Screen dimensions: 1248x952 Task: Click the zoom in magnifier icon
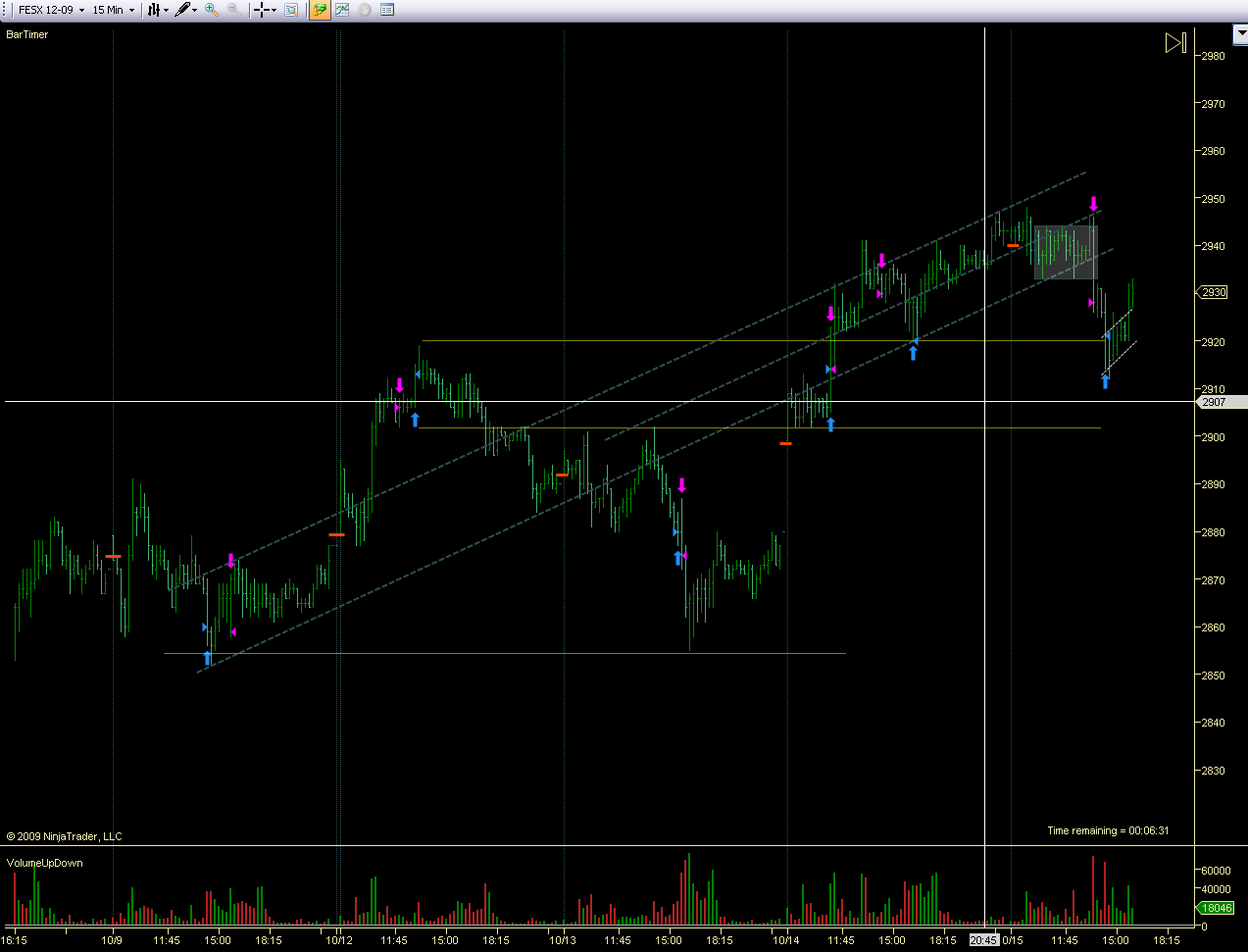pos(212,10)
